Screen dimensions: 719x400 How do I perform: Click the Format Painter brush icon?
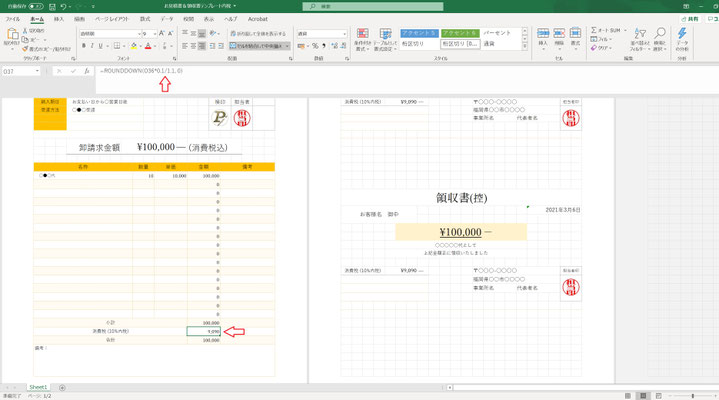point(25,49)
